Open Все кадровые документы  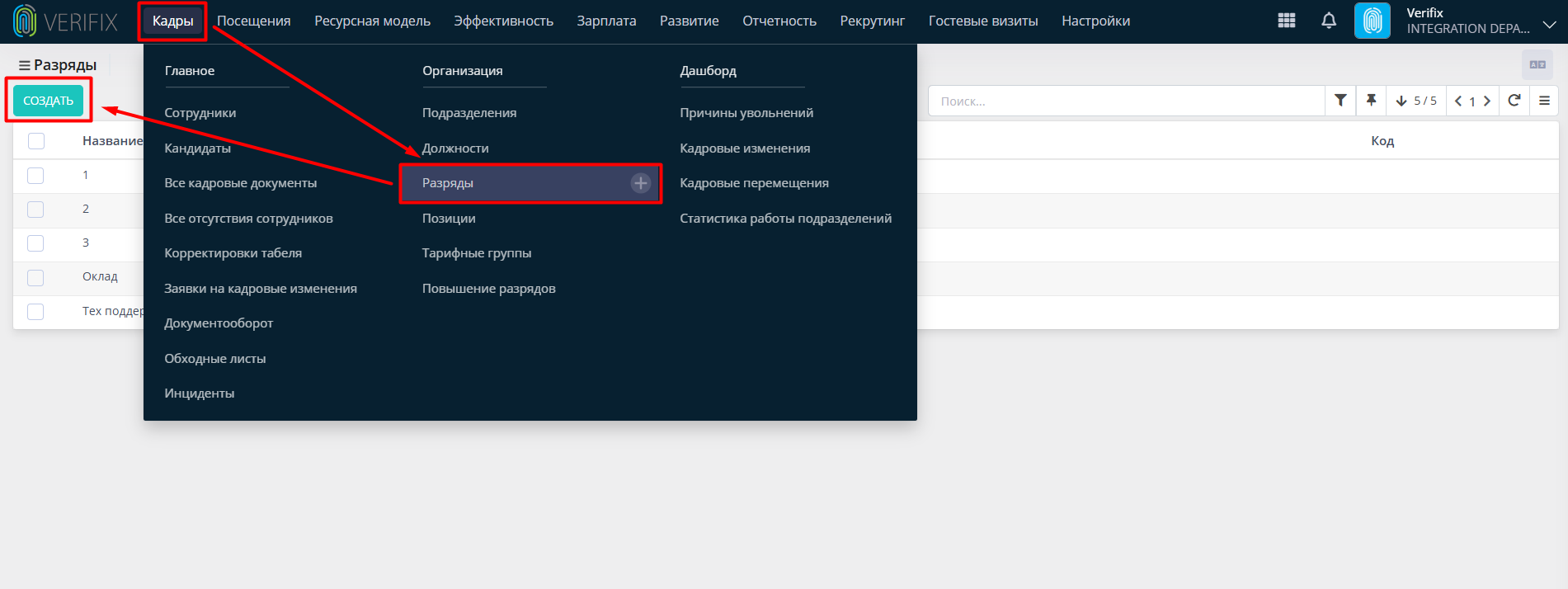pos(241,183)
